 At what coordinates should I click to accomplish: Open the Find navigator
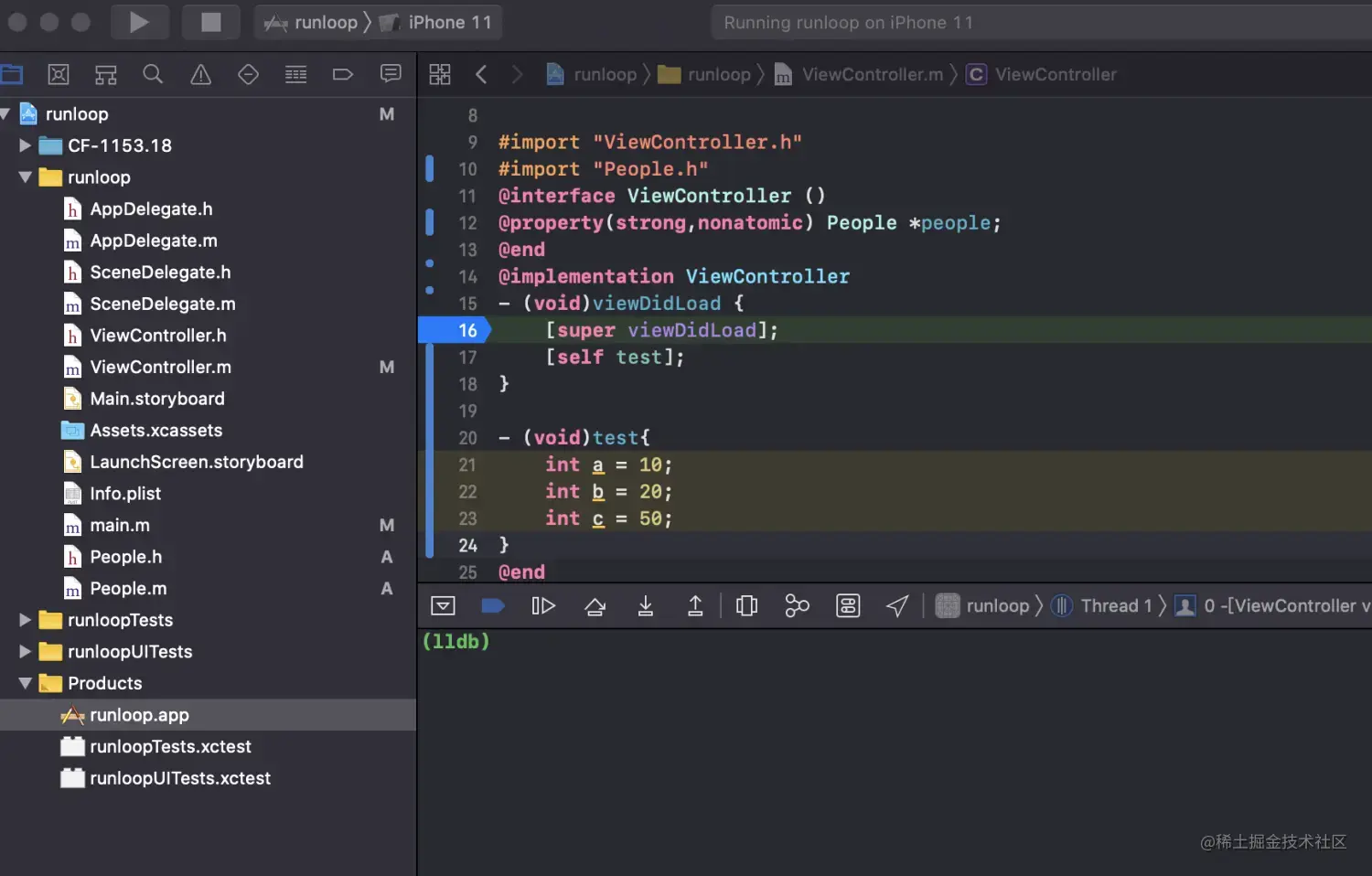pyautogui.click(x=153, y=74)
